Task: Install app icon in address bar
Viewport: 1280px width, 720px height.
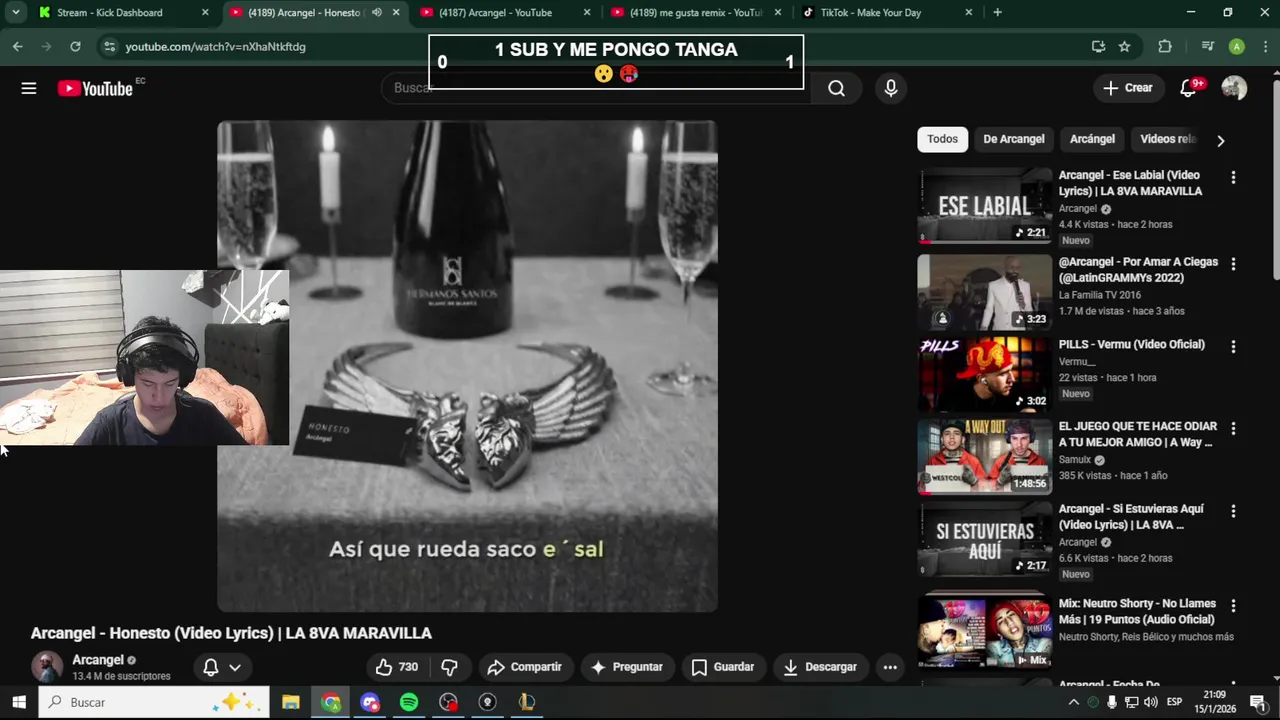Action: tap(1098, 46)
